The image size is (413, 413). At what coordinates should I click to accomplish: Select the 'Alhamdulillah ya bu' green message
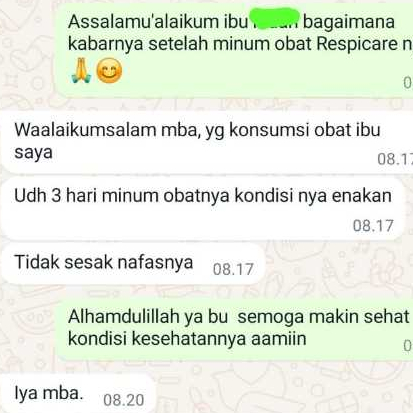click(235, 328)
